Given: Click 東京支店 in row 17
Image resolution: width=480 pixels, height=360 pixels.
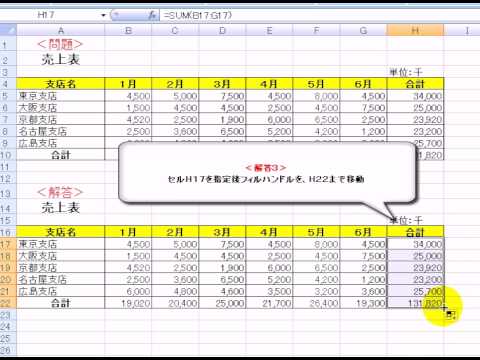Looking at the screenshot, I should (x=61, y=244).
